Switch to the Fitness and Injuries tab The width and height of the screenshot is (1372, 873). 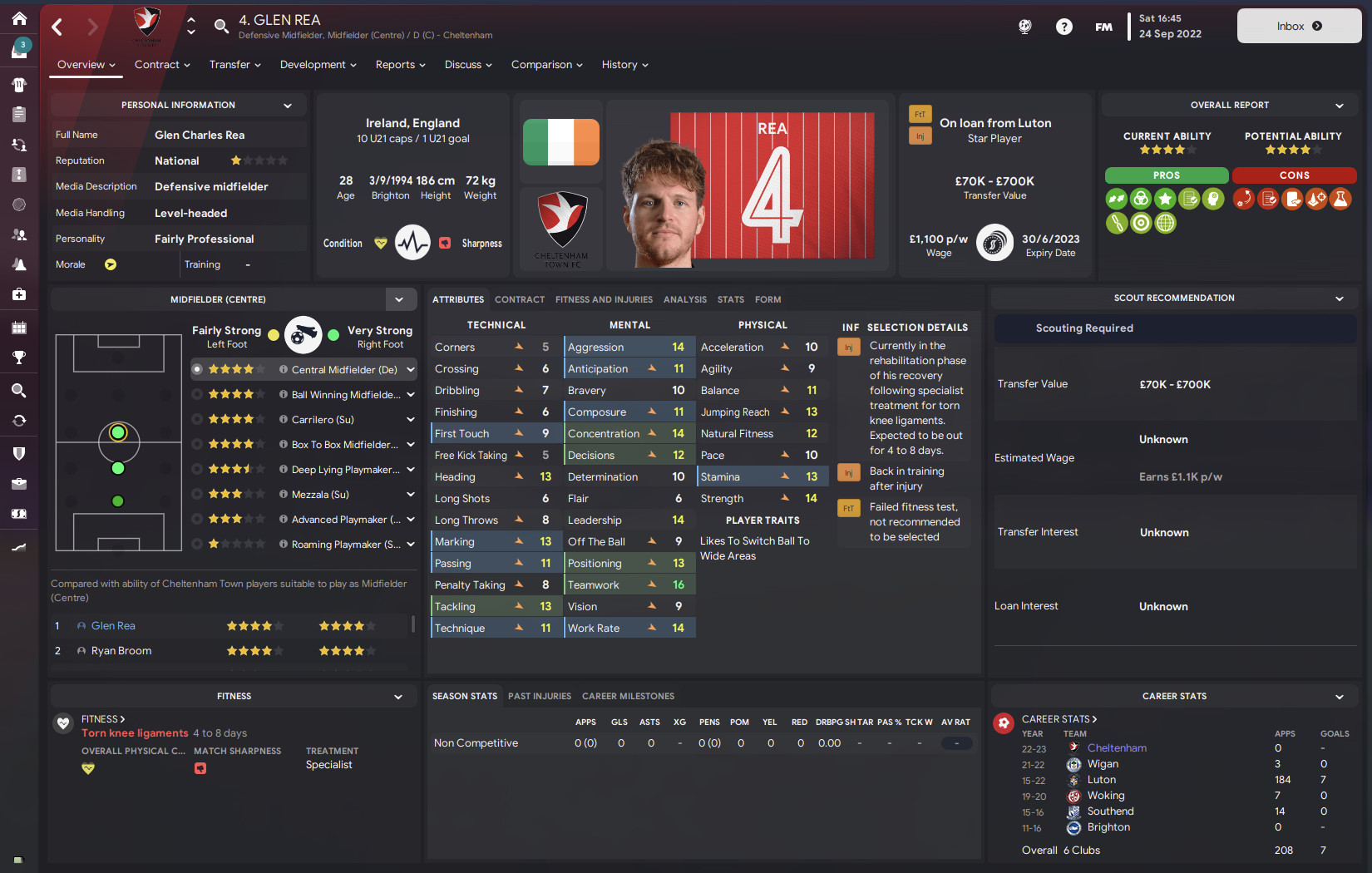point(604,299)
